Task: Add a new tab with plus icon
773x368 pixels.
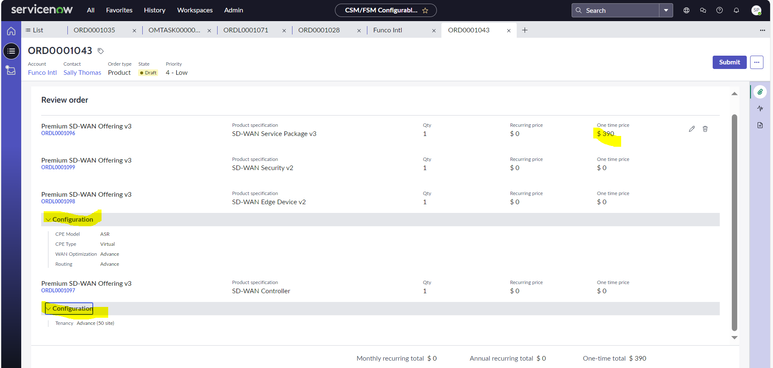Action: (x=525, y=30)
